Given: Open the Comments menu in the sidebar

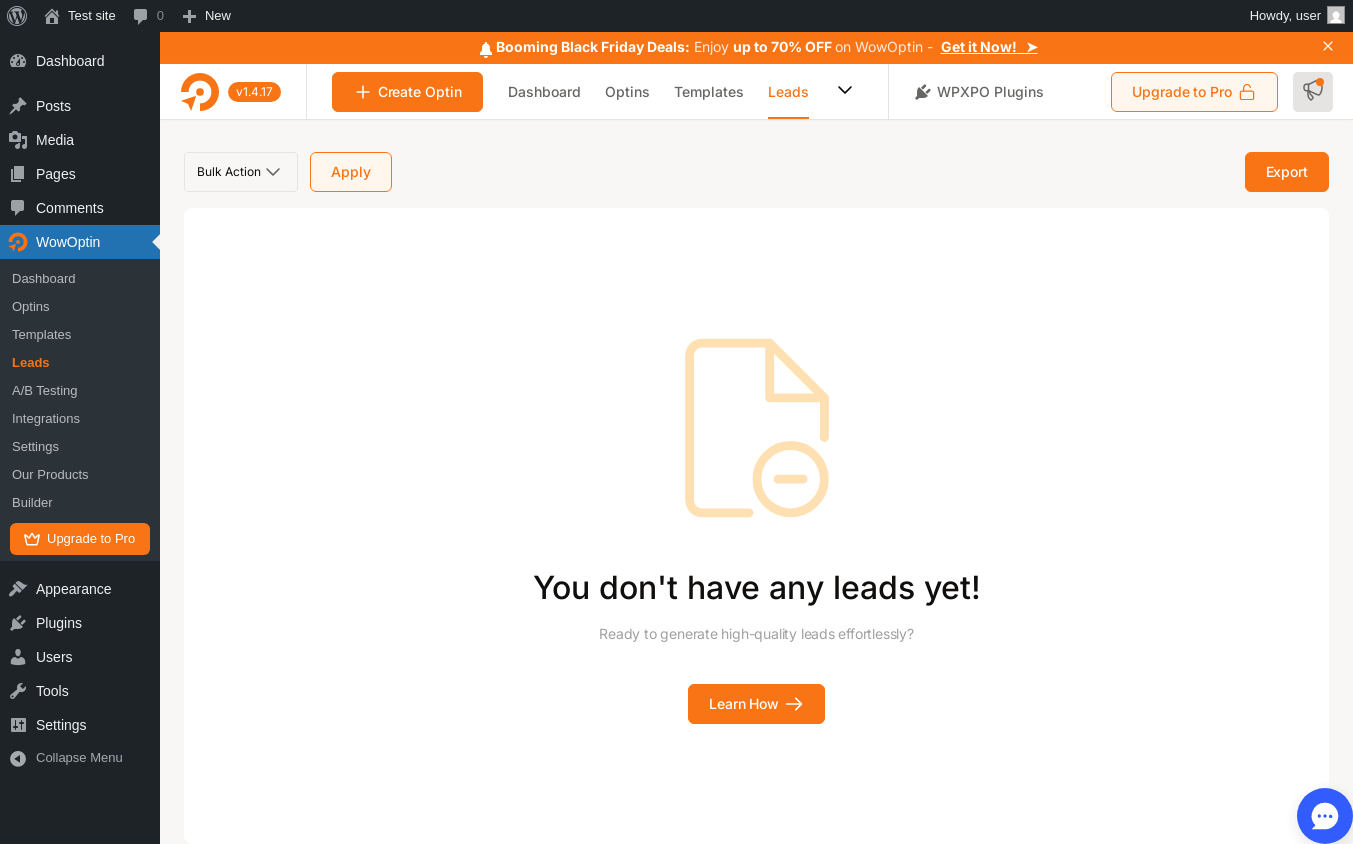Looking at the screenshot, I should tap(80, 208).
